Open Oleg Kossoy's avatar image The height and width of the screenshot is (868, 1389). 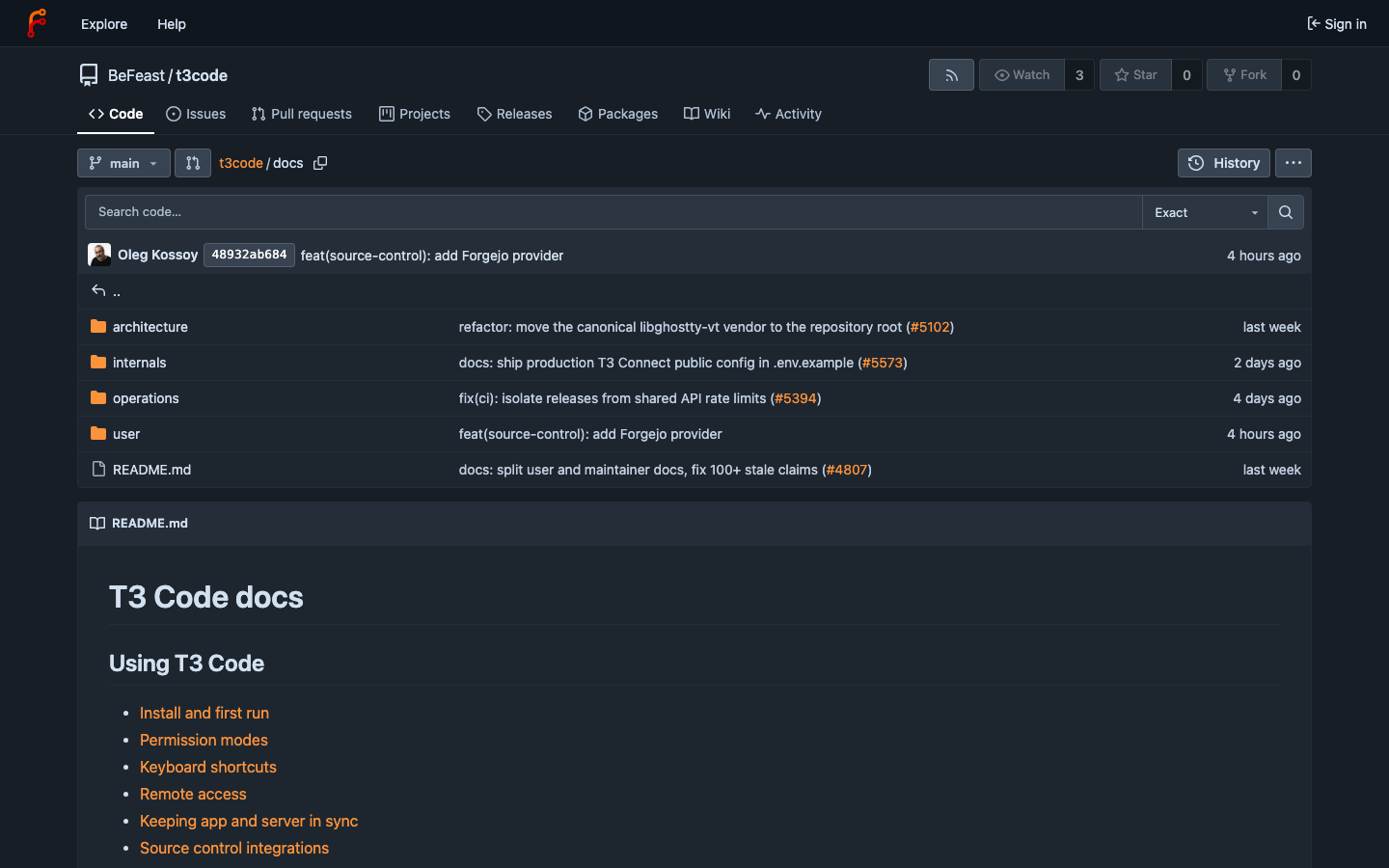(99, 255)
